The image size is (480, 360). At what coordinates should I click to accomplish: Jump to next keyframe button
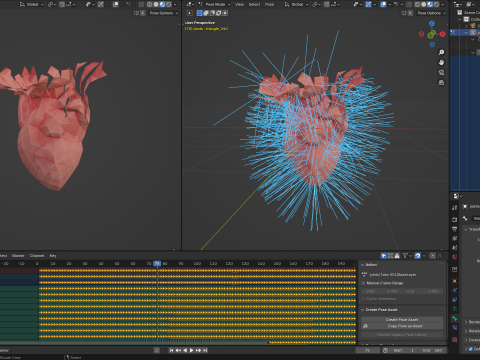199,350
